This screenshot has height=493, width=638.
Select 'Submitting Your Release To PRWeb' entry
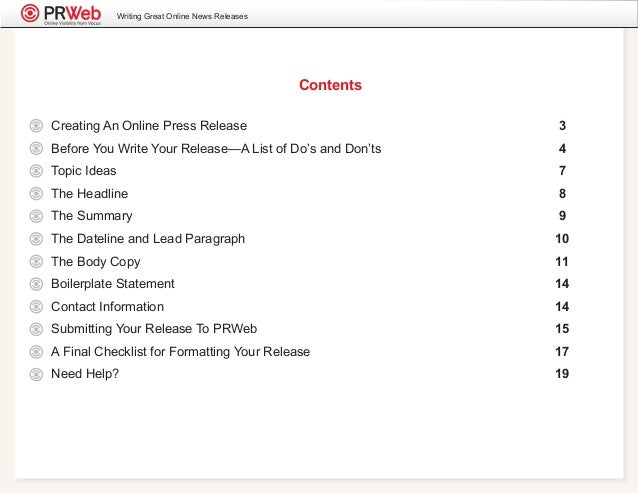click(154, 329)
